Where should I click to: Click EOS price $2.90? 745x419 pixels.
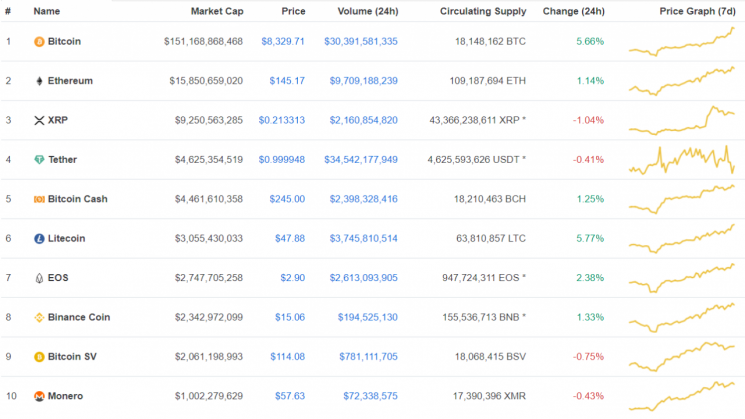pyautogui.click(x=293, y=278)
